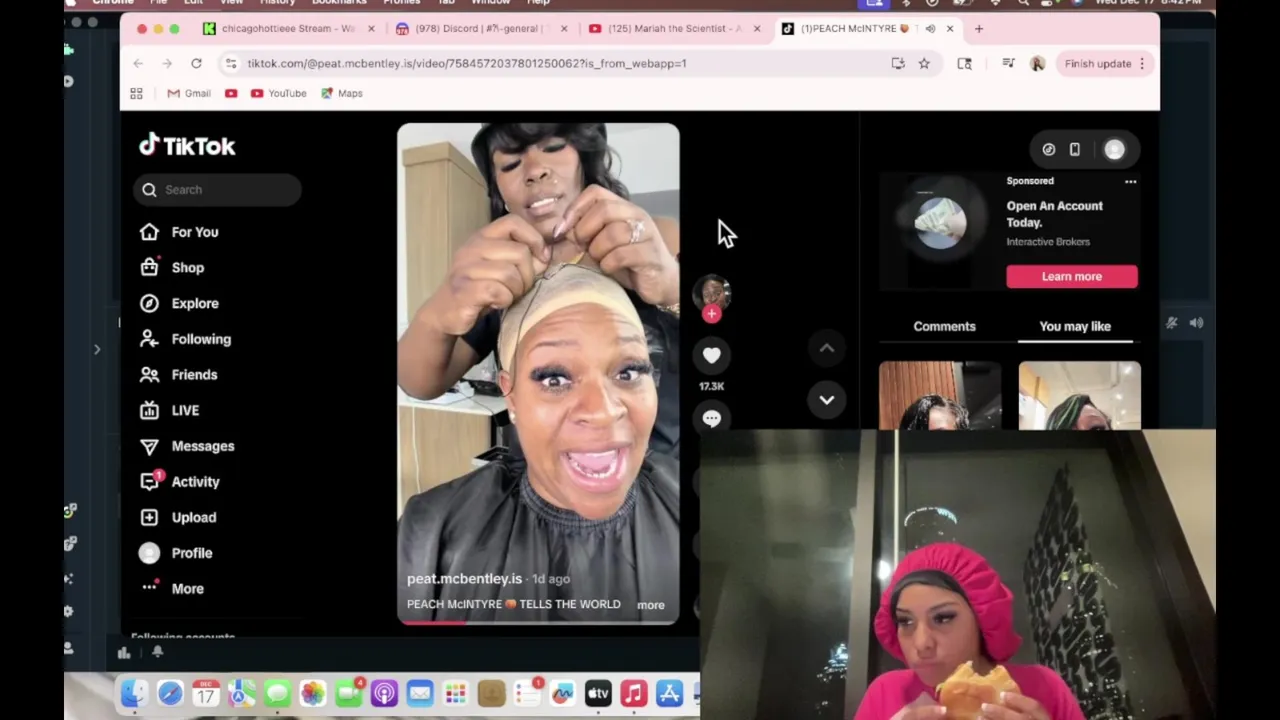Follow creator with the red plus
1280x720 pixels.
711,314
